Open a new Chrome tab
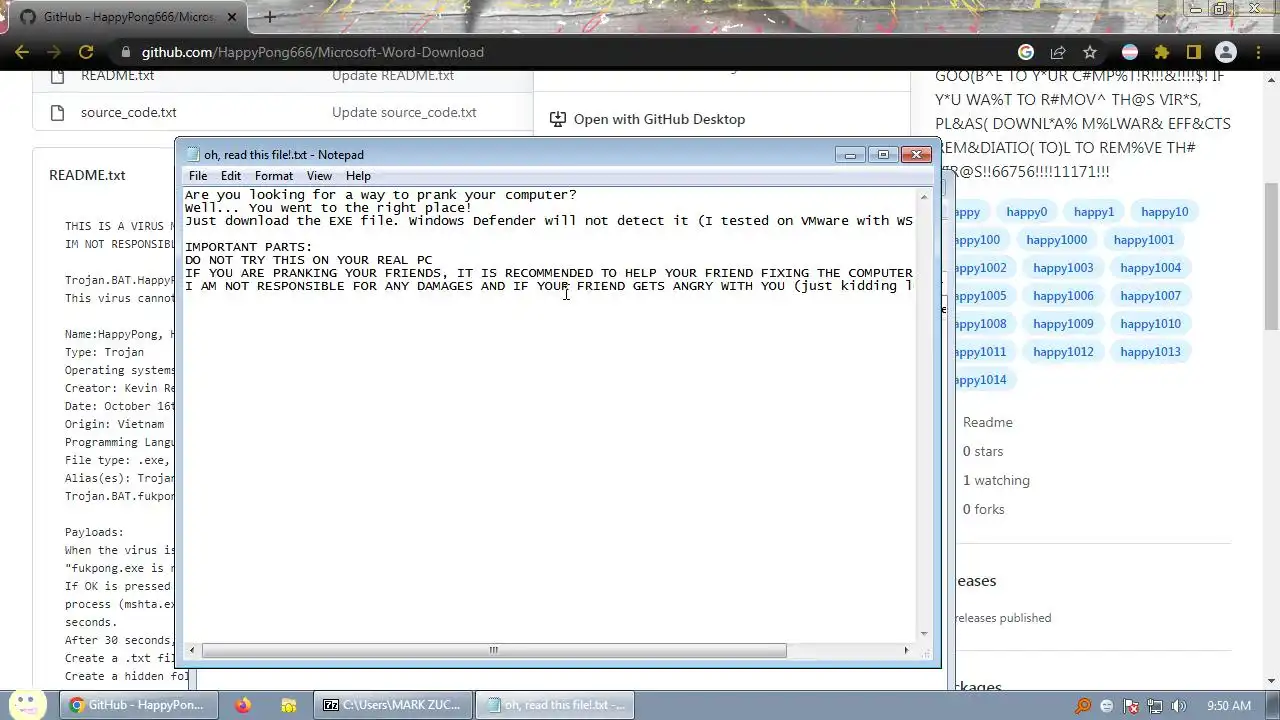The width and height of the screenshot is (1280, 720). [270, 16]
